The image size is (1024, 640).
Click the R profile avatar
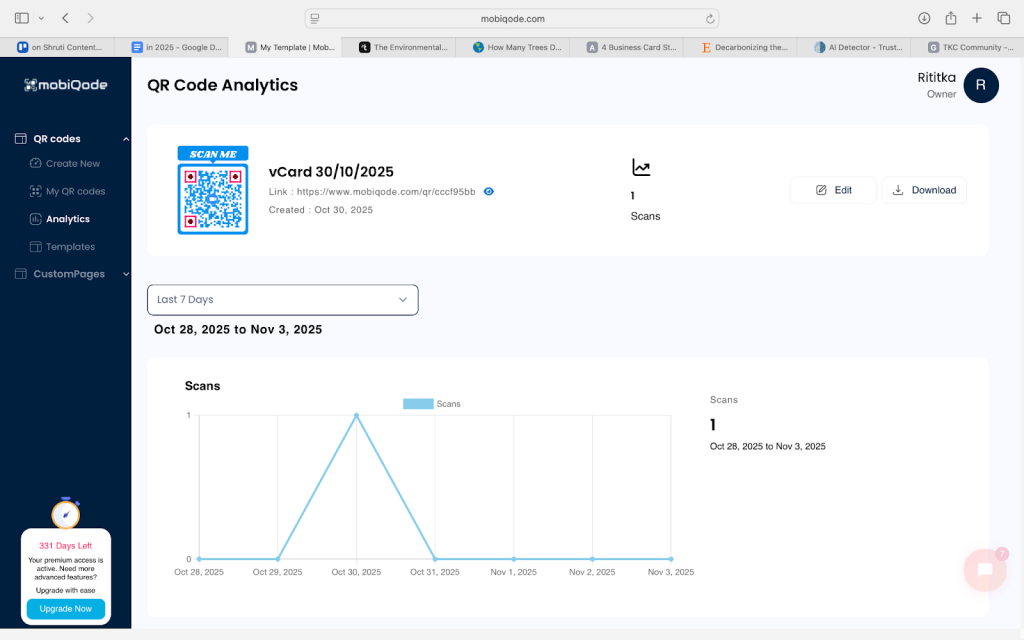point(980,86)
